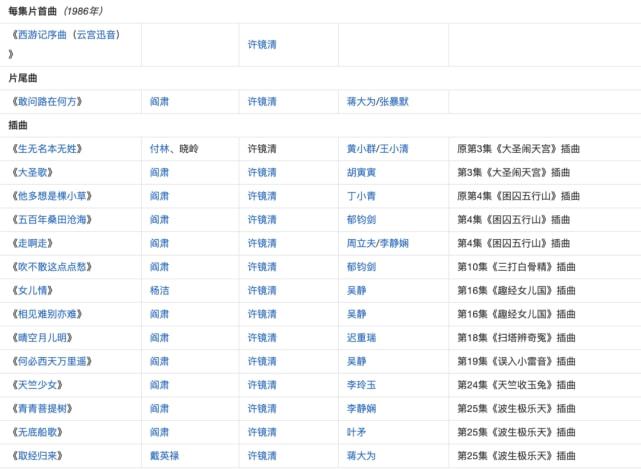Open the 《大圣歌》 song link
The image size is (641, 469).
point(32,173)
